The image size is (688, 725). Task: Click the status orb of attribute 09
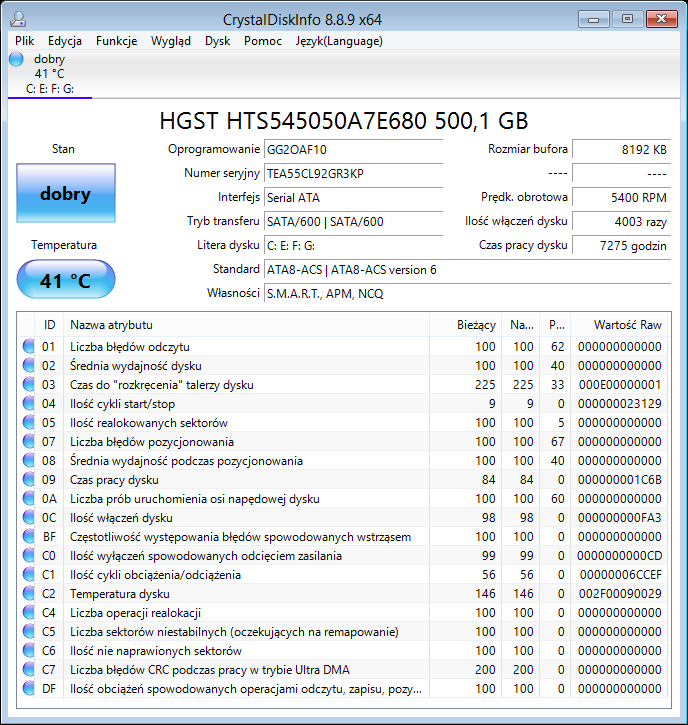(x=28, y=479)
